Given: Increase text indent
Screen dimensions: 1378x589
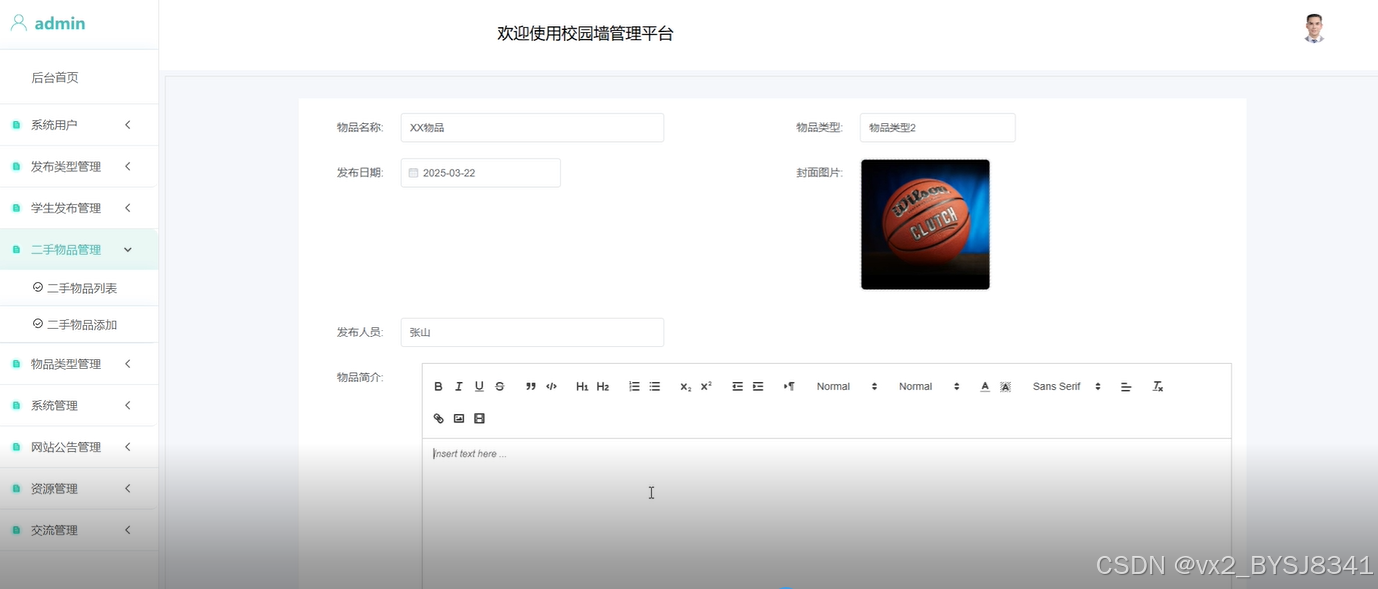Looking at the screenshot, I should [758, 386].
